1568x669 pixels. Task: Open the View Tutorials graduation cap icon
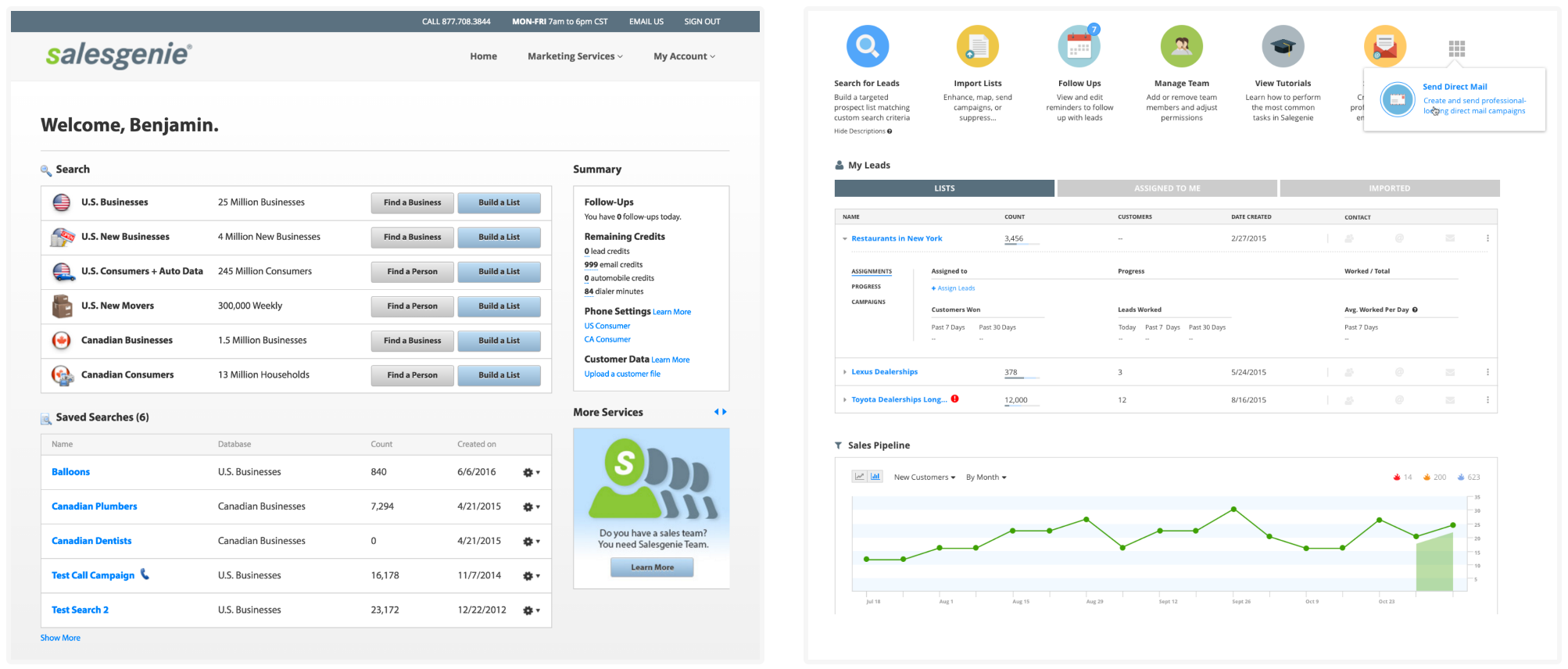tap(1283, 46)
